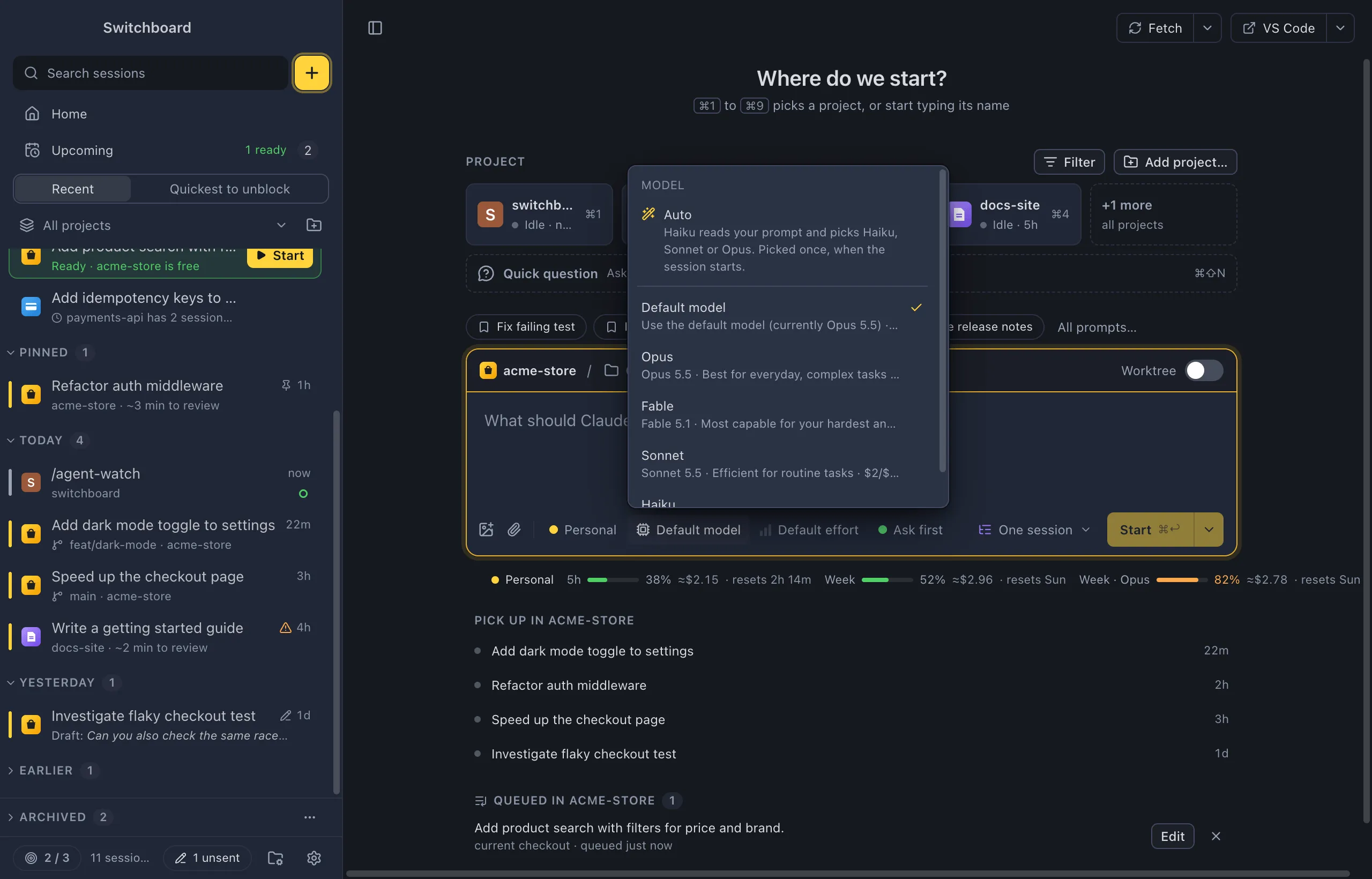This screenshot has width=1372, height=879.
Task: Remove queued item with the X icon
Action: pos(1216,836)
